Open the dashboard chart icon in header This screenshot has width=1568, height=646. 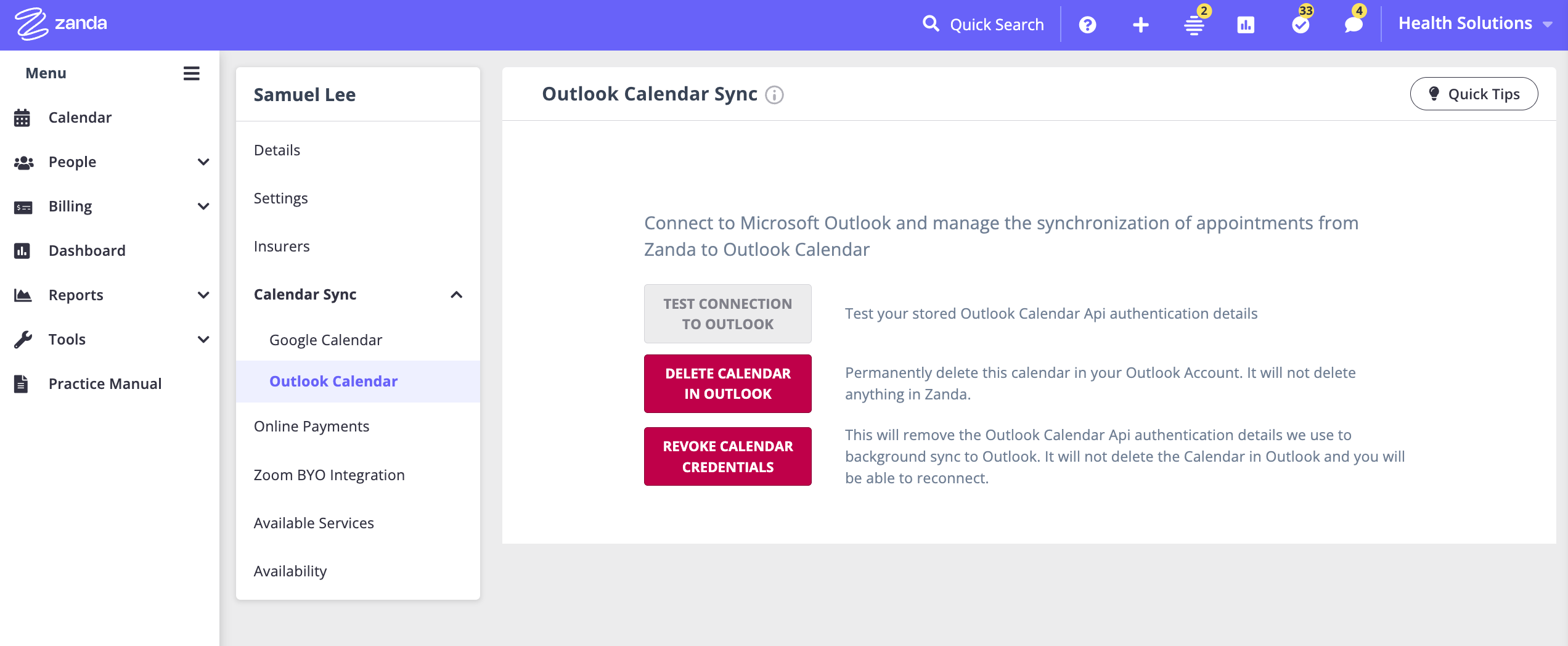coord(1246,25)
